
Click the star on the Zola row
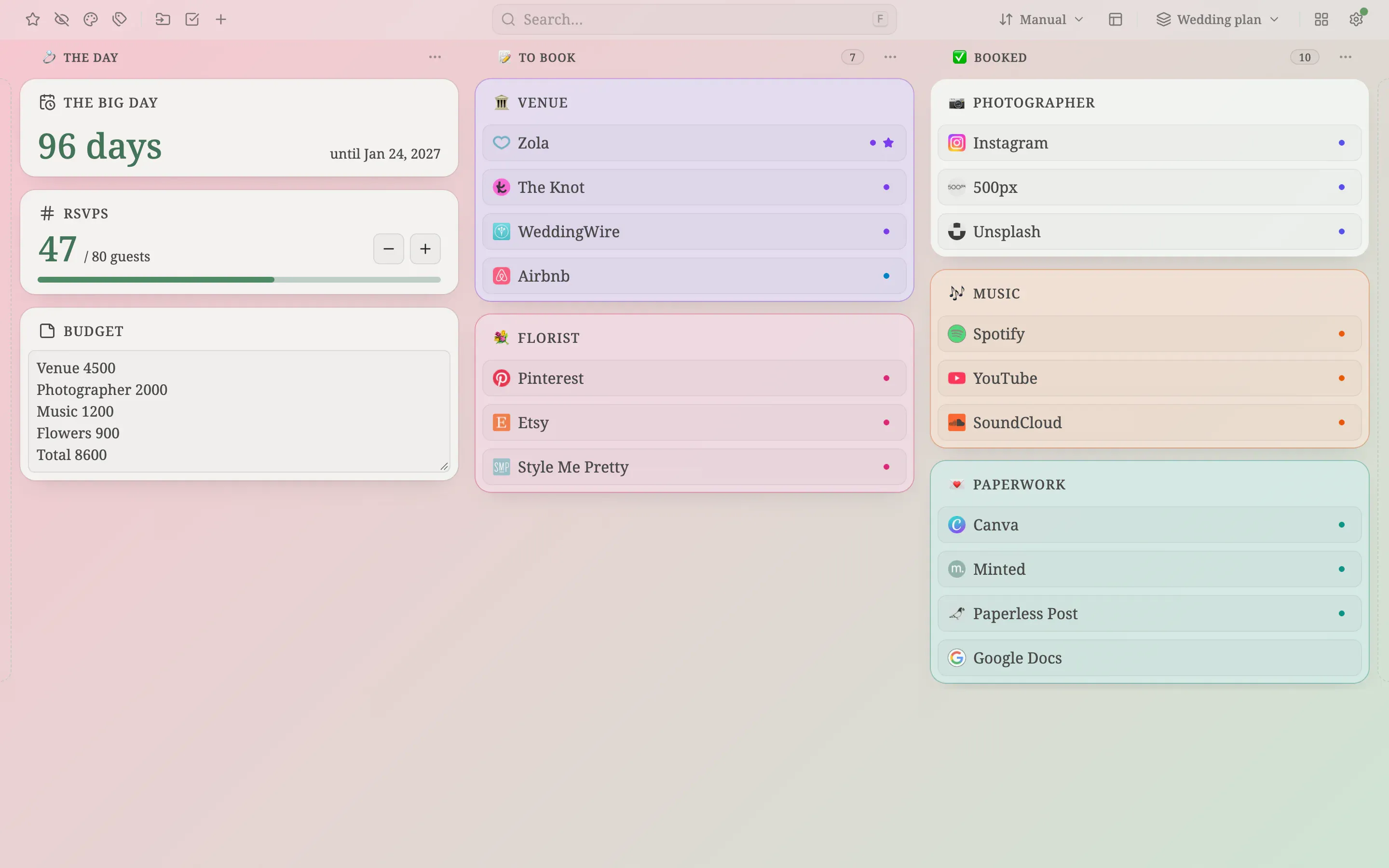tap(888, 143)
